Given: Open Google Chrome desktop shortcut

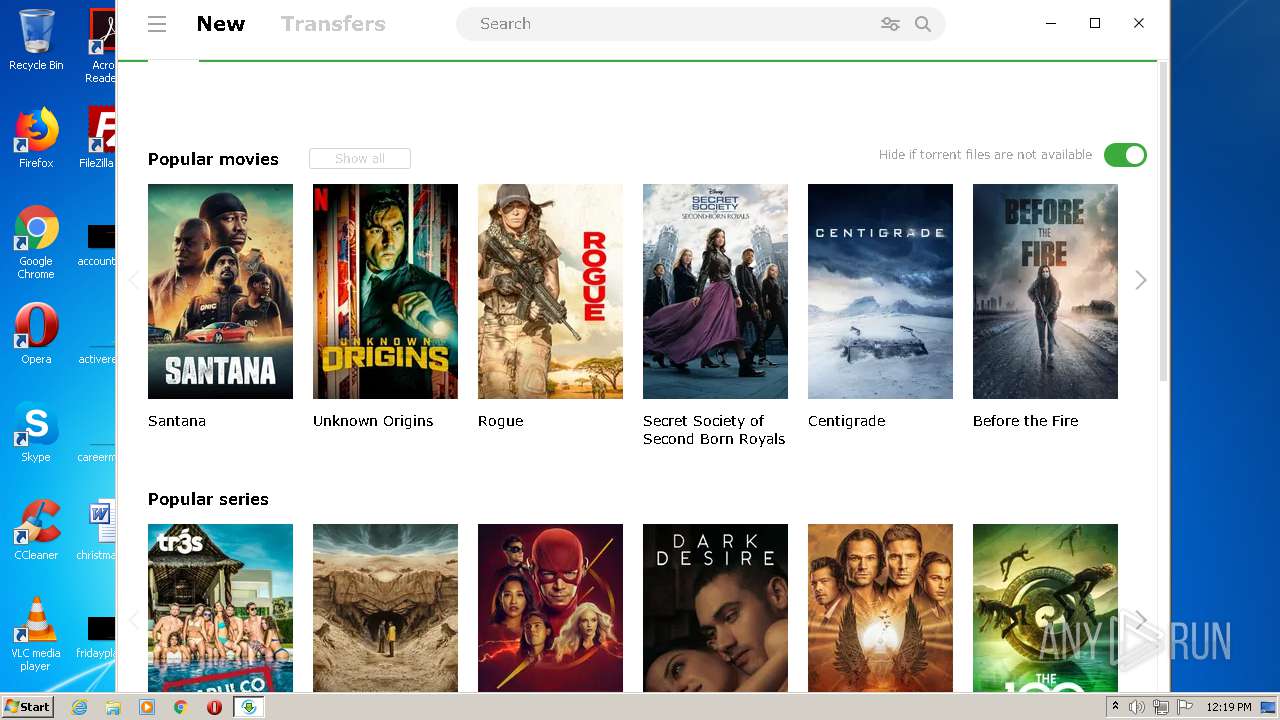Looking at the screenshot, I should pos(36,242).
